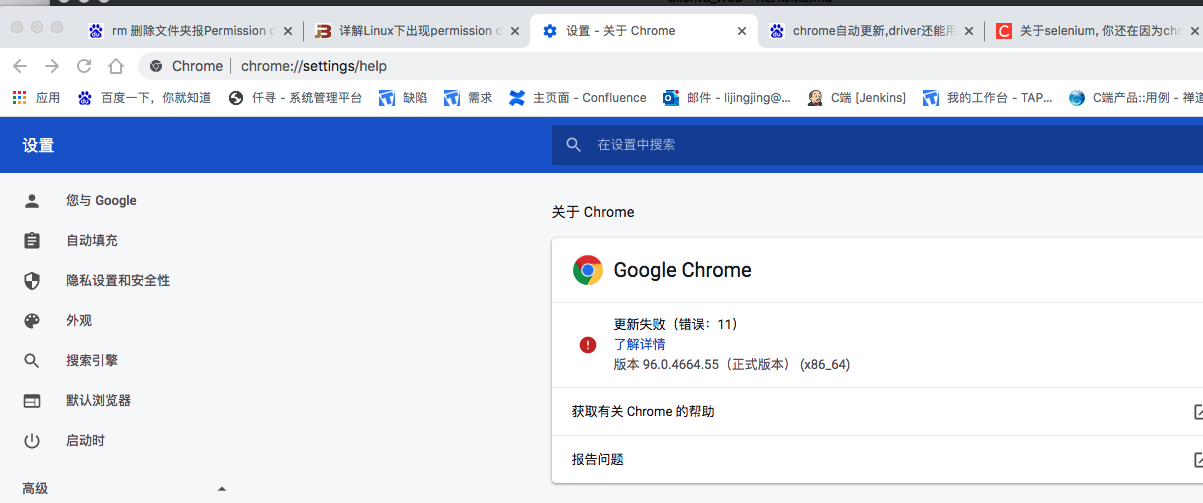Collapse the 高级 advanced section arrow
This screenshot has width=1203, height=503.
[222, 489]
